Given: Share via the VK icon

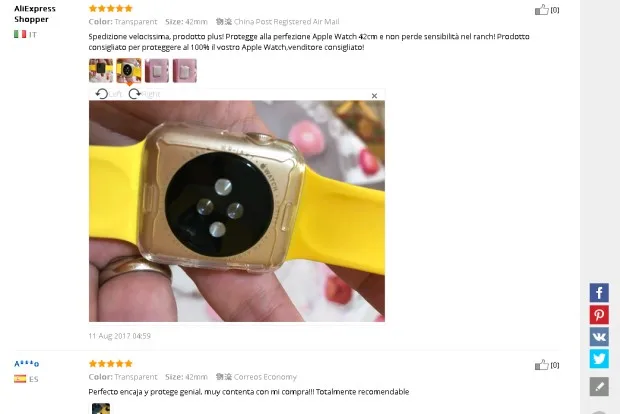Looking at the screenshot, I should (x=599, y=336).
